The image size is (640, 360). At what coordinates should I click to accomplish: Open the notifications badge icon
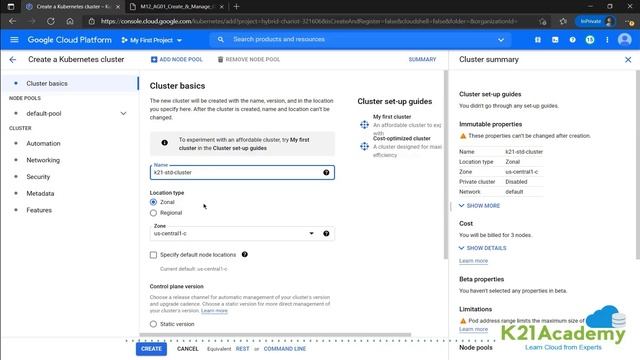point(590,40)
